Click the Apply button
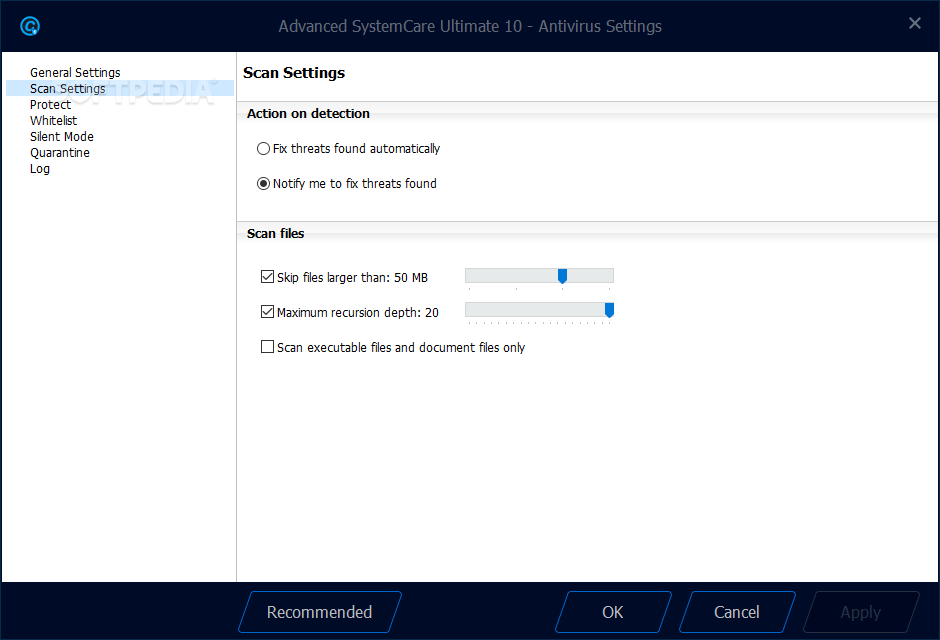940x640 pixels. 860,612
